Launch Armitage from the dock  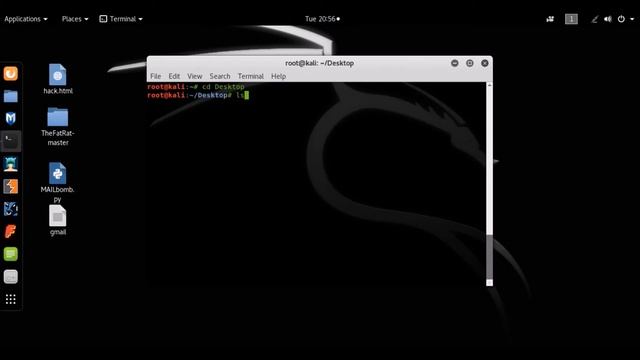click(11, 164)
